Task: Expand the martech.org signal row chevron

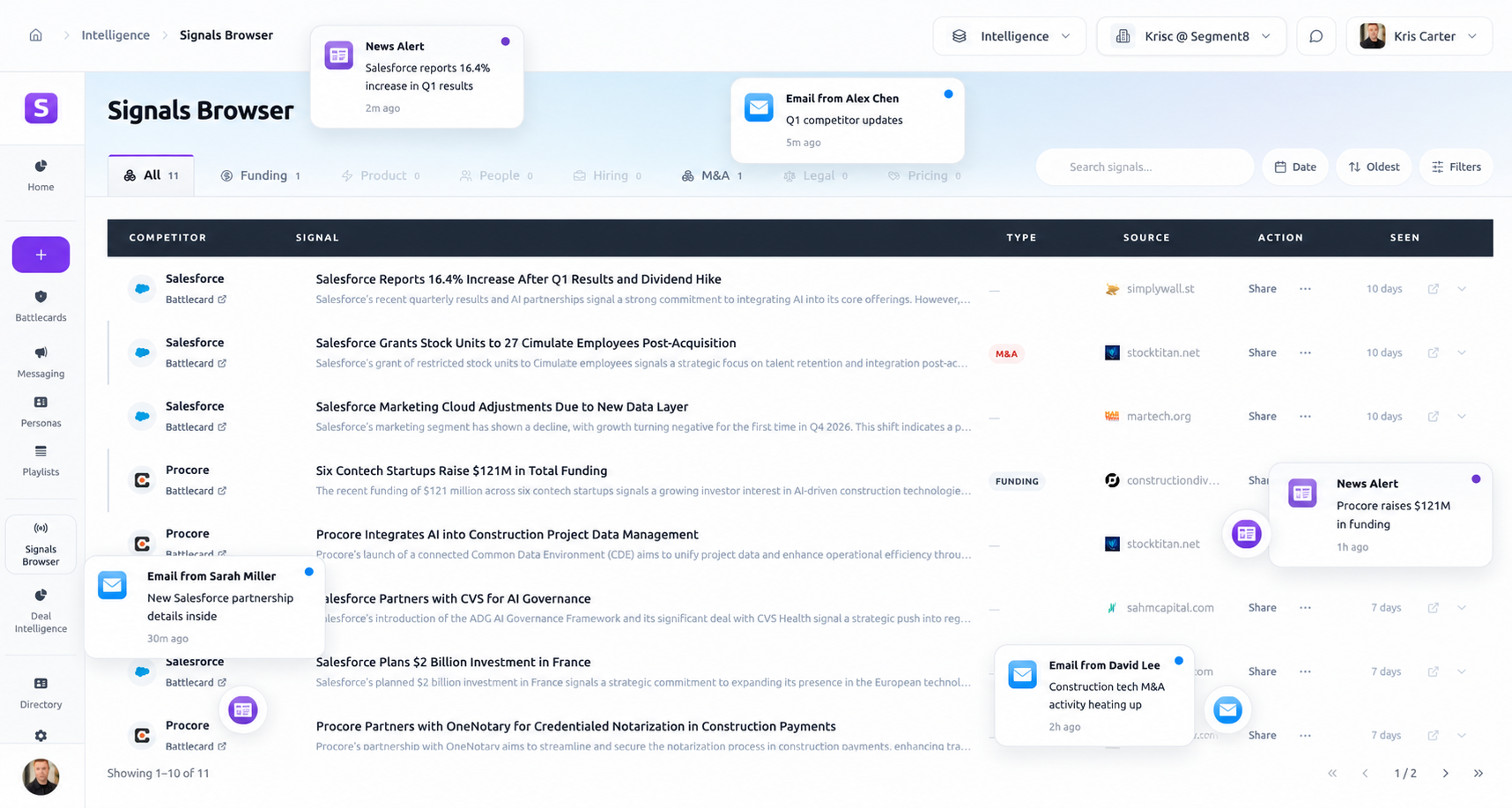Action: [1462, 416]
